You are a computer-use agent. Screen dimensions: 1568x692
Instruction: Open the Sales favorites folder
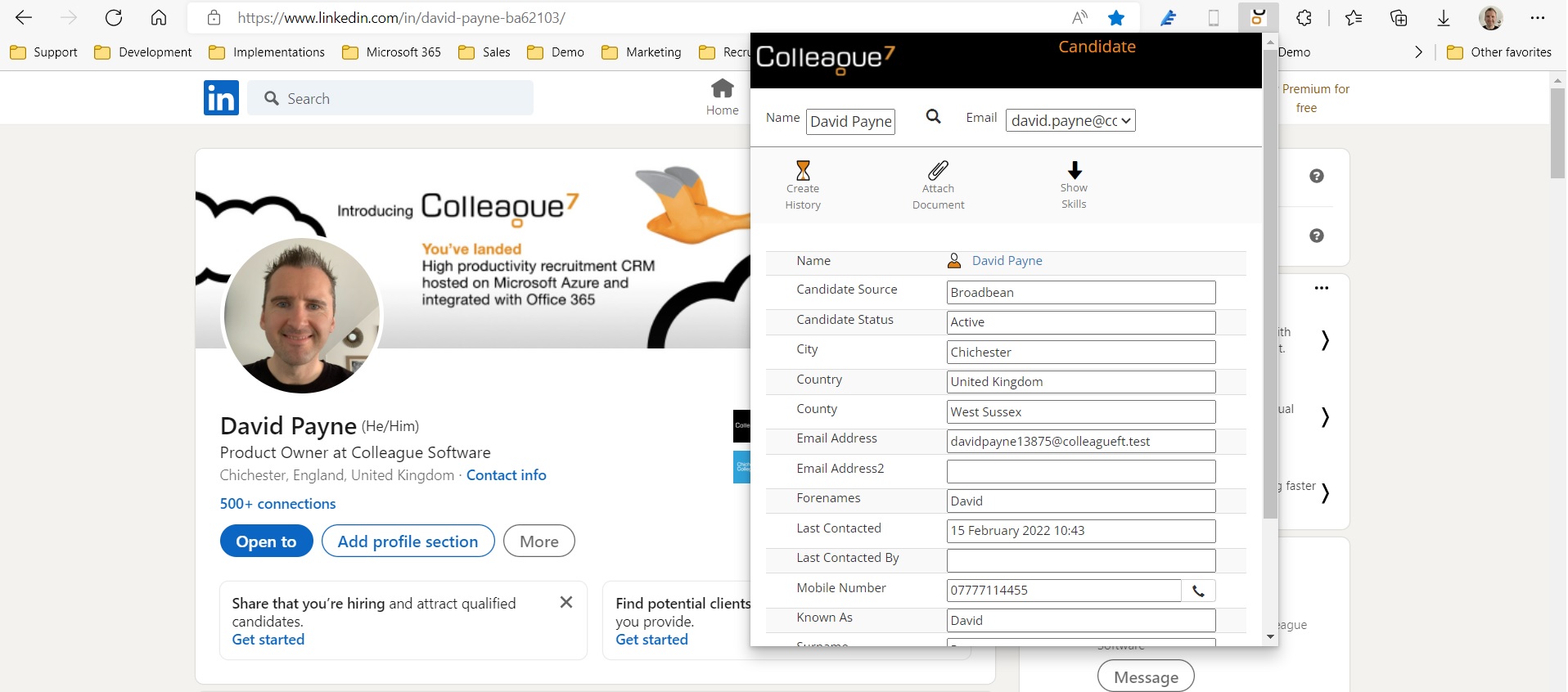pos(484,52)
